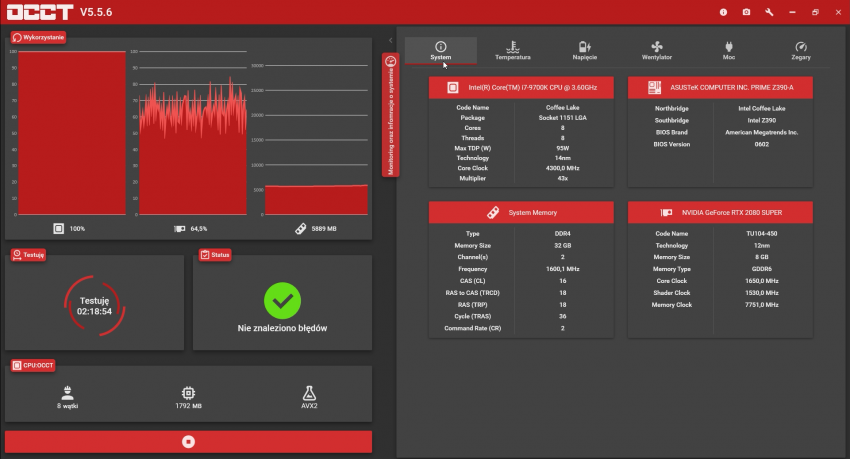This screenshot has height=459, width=850.
Task: Click the Intel Core i7-9700K CPU header
Action: pos(521,87)
